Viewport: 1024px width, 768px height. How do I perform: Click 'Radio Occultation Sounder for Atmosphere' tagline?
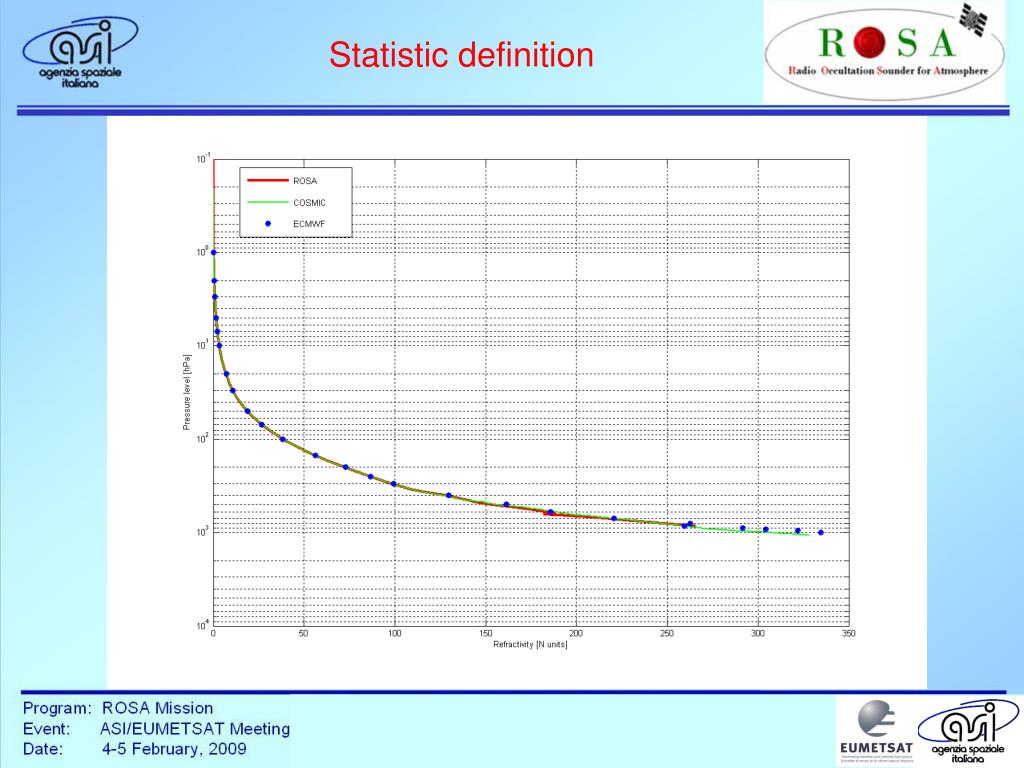[888, 71]
